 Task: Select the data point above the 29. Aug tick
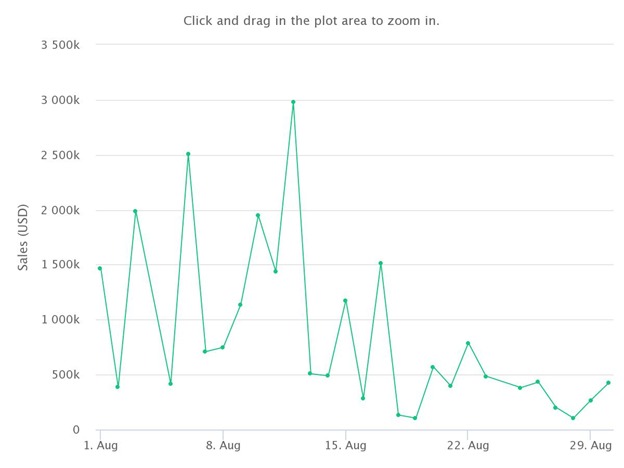tap(591, 400)
